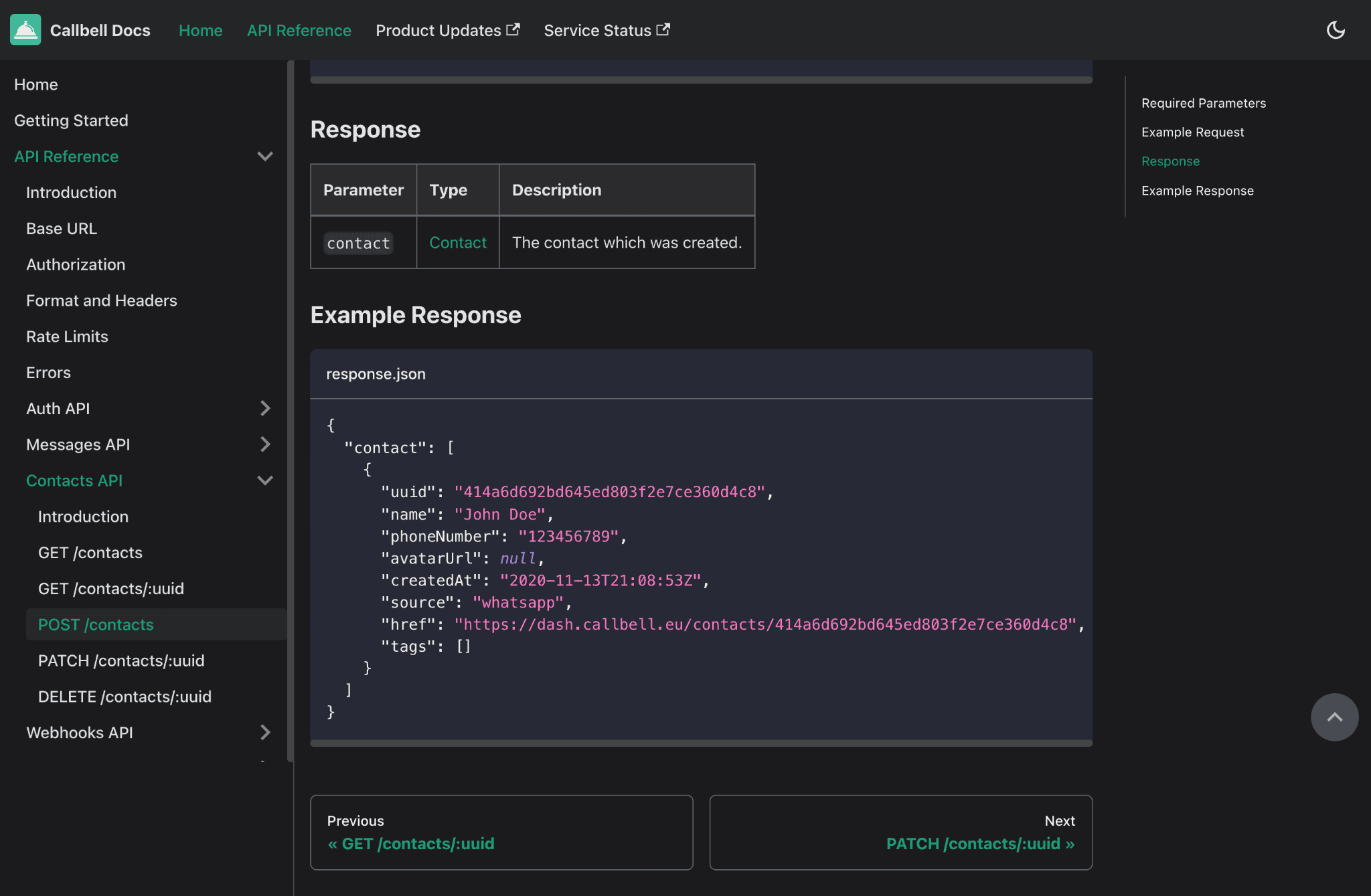Image resolution: width=1371 pixels, height=896 pixels.
Task: Select the Home menu item
Action: click(x=200, y=30)
